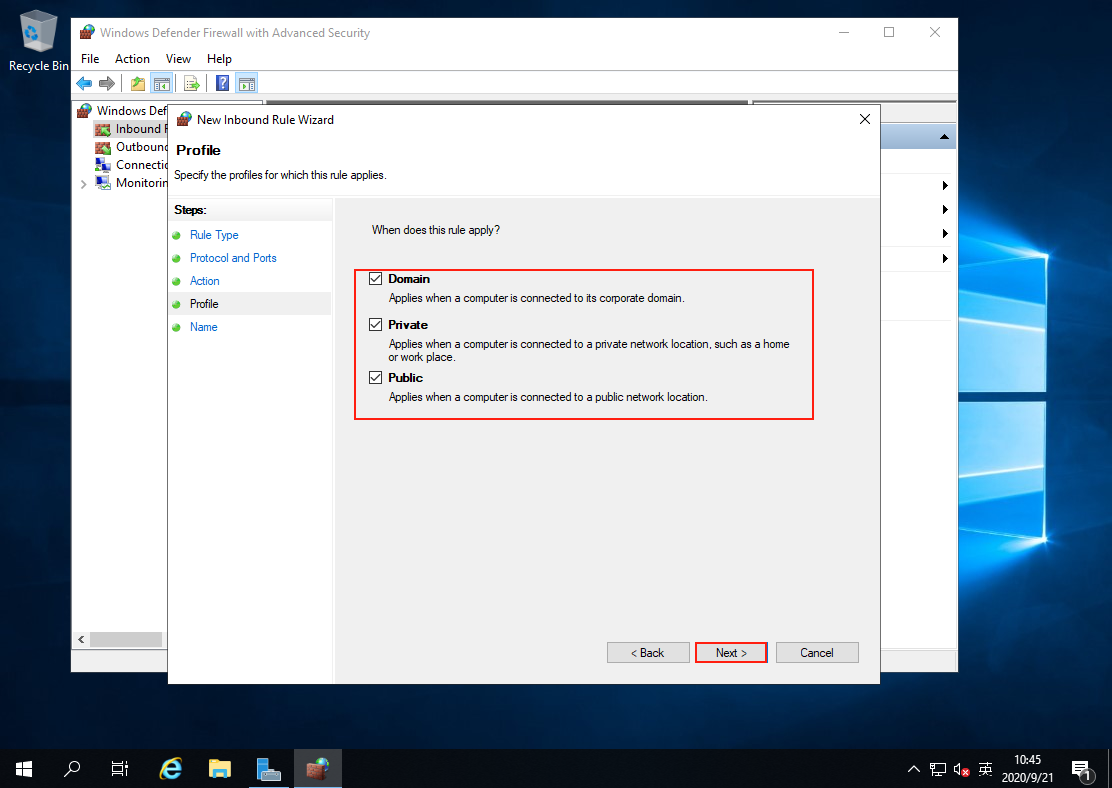Expand third submenu arrow in Actions pane
Viewport: 1112px width, 788px height.
pyautogui.click(x=945, y=234)
